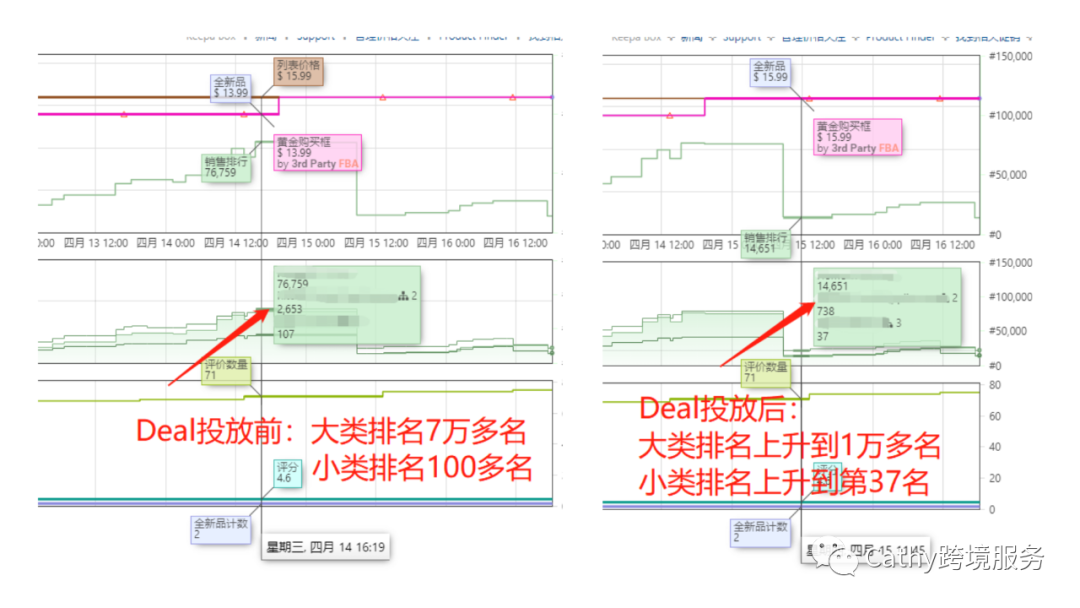Click the 四月 13 12:00 axis label
The image size is (1080, 608).
tap(96, 243)
